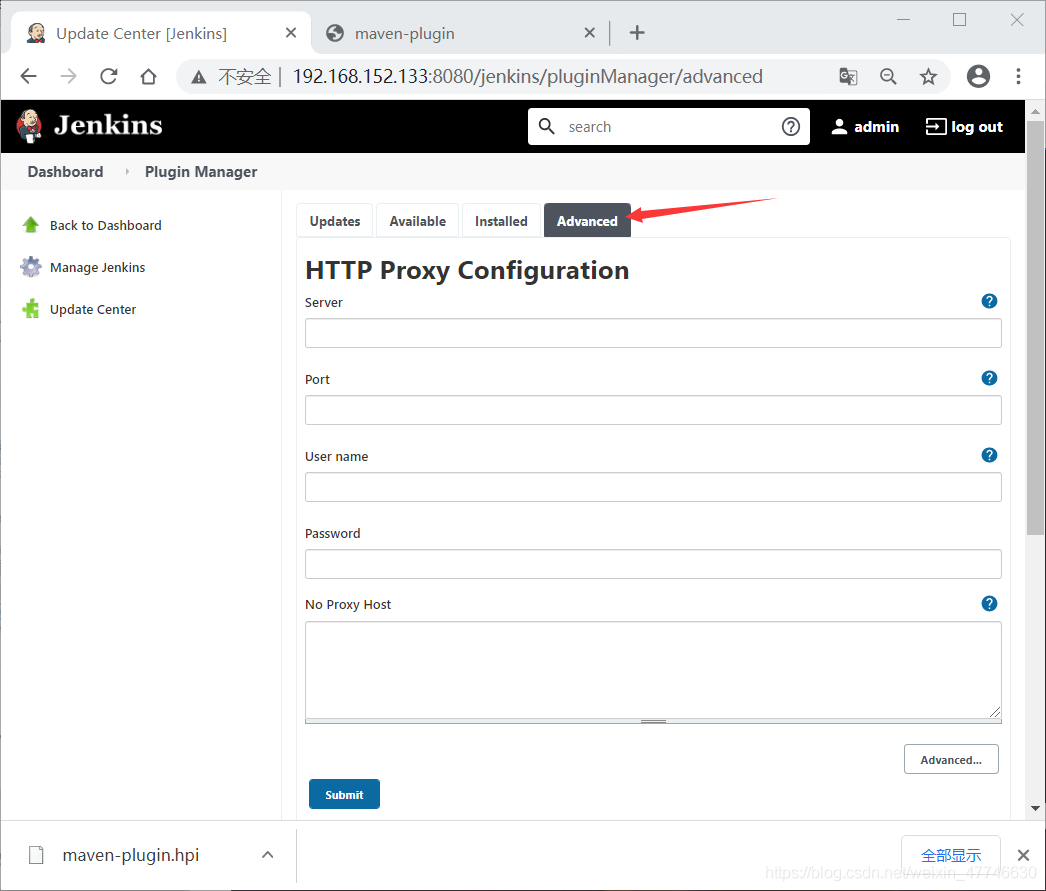Click the Update Center puzzle icon

pyautogui.click(x=31, y=309)
